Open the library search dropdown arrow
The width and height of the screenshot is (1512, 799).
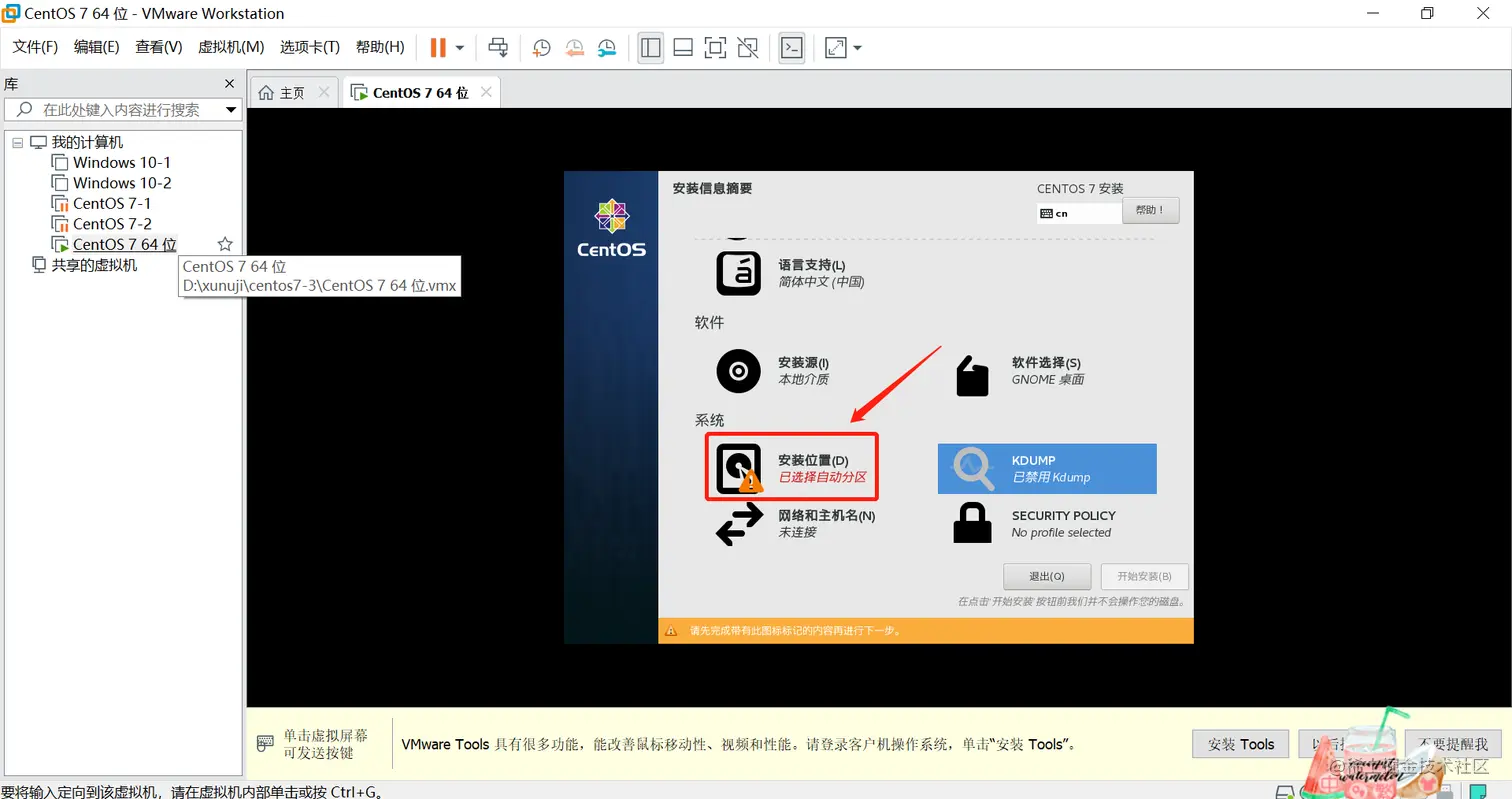click(x=231, y=110)
